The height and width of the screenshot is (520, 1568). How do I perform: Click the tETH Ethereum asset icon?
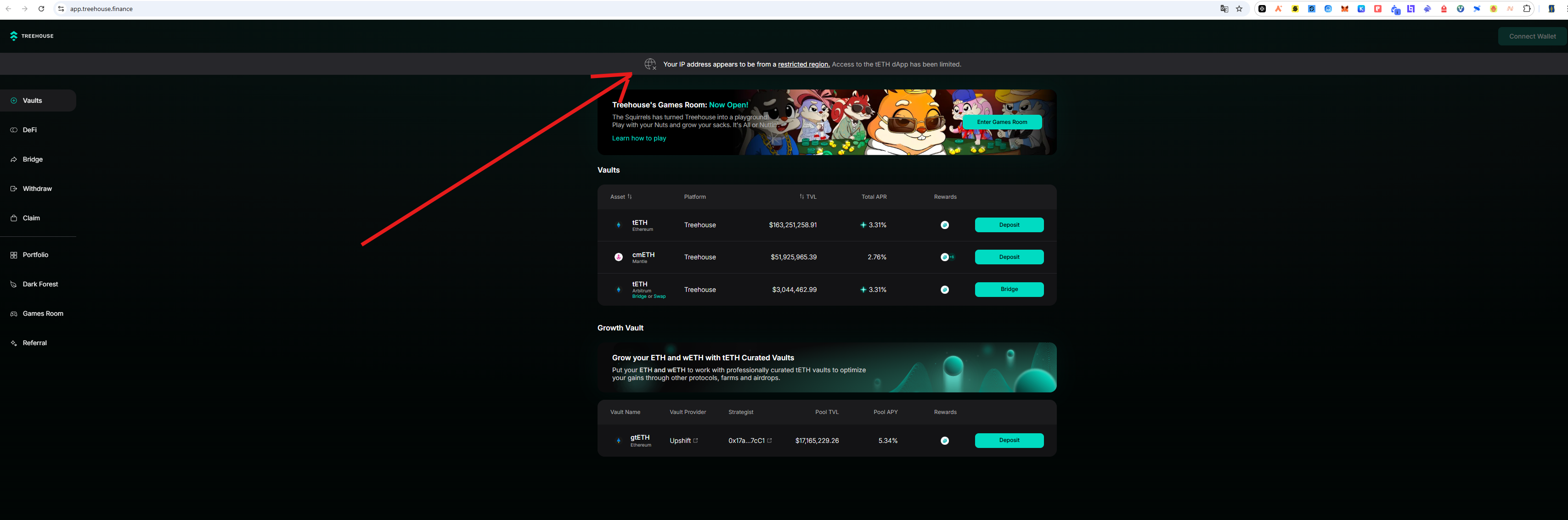(619, 225)
